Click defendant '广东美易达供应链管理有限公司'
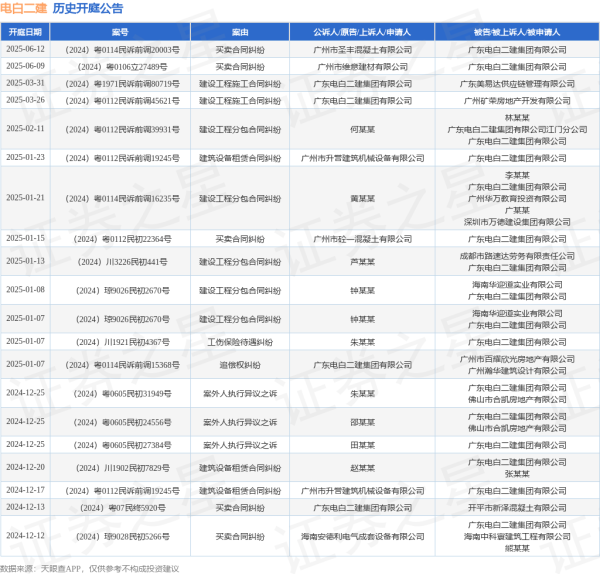The width and height of the screenshot is (600, 574). tap(517, 84)
